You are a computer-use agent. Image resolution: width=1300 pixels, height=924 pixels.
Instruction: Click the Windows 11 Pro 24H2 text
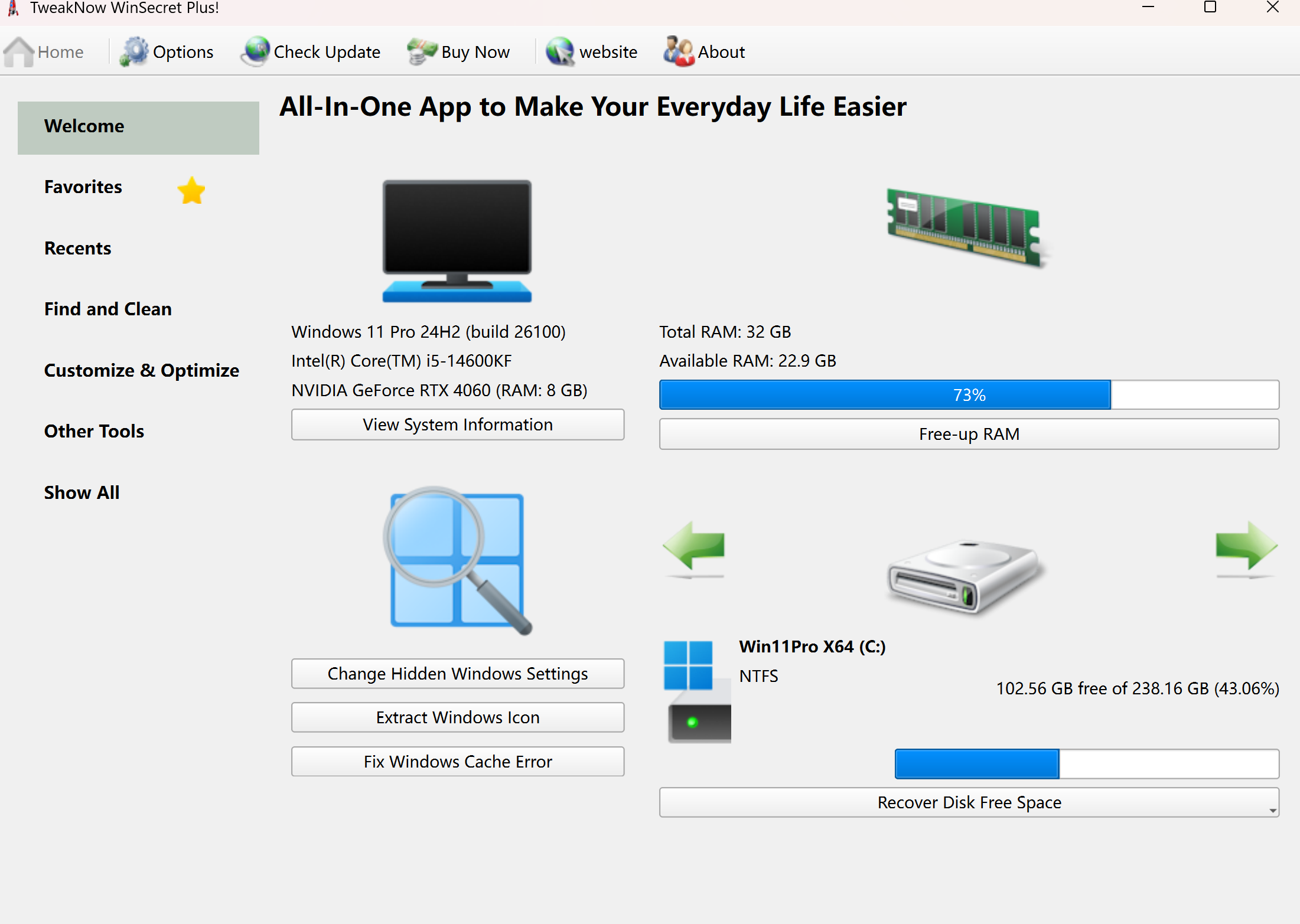[429, 332]
